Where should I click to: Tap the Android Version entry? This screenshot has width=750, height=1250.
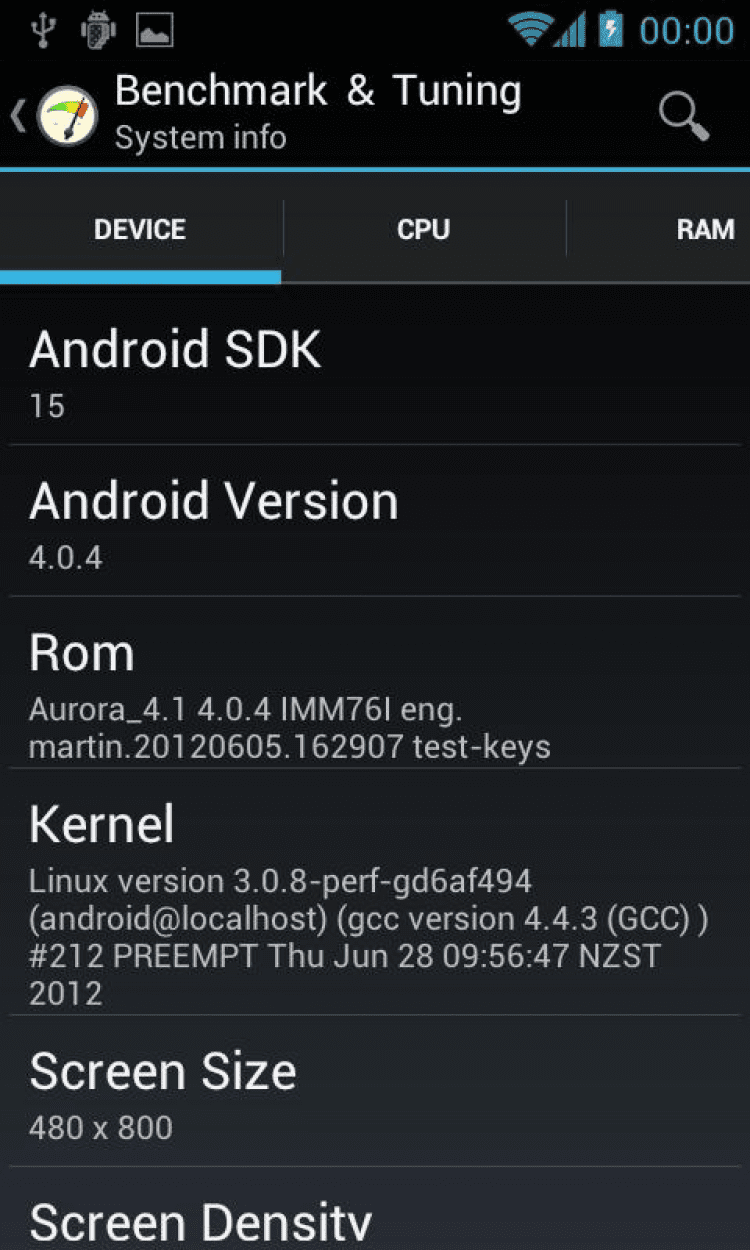tap(375, 521)
